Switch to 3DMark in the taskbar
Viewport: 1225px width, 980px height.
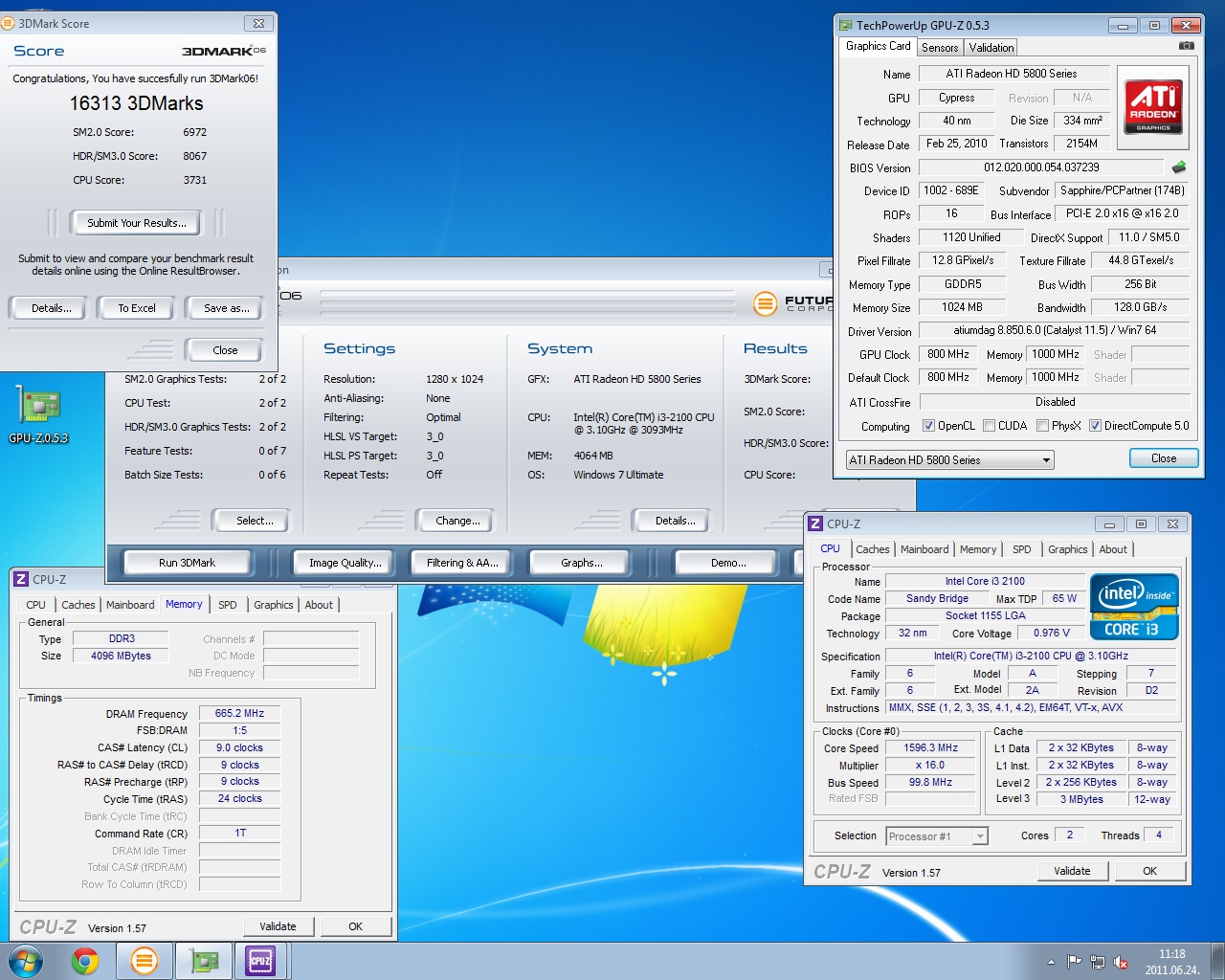click(x=145, y=961)
